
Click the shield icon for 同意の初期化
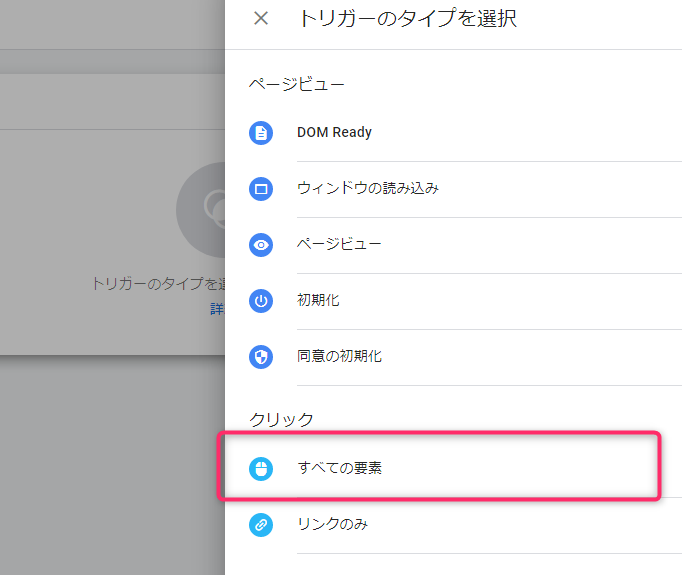point(261,357)
